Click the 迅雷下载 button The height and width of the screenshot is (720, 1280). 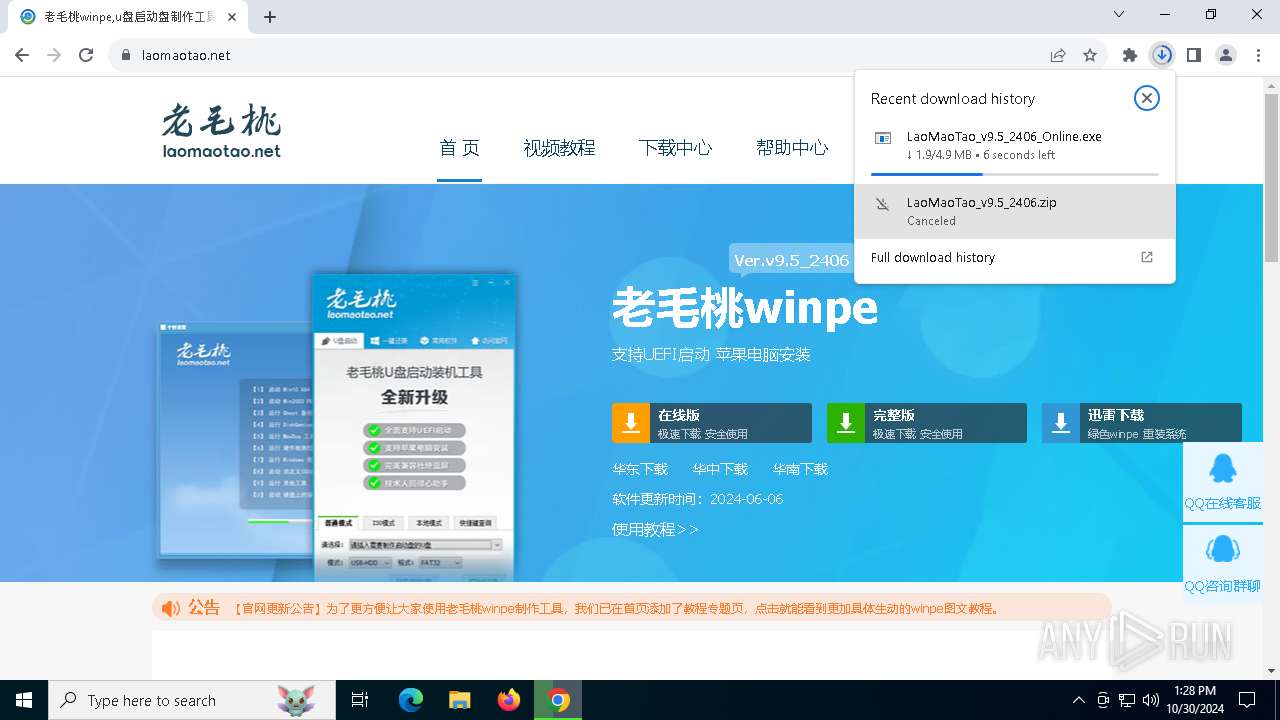click(x=1142, y=423)
